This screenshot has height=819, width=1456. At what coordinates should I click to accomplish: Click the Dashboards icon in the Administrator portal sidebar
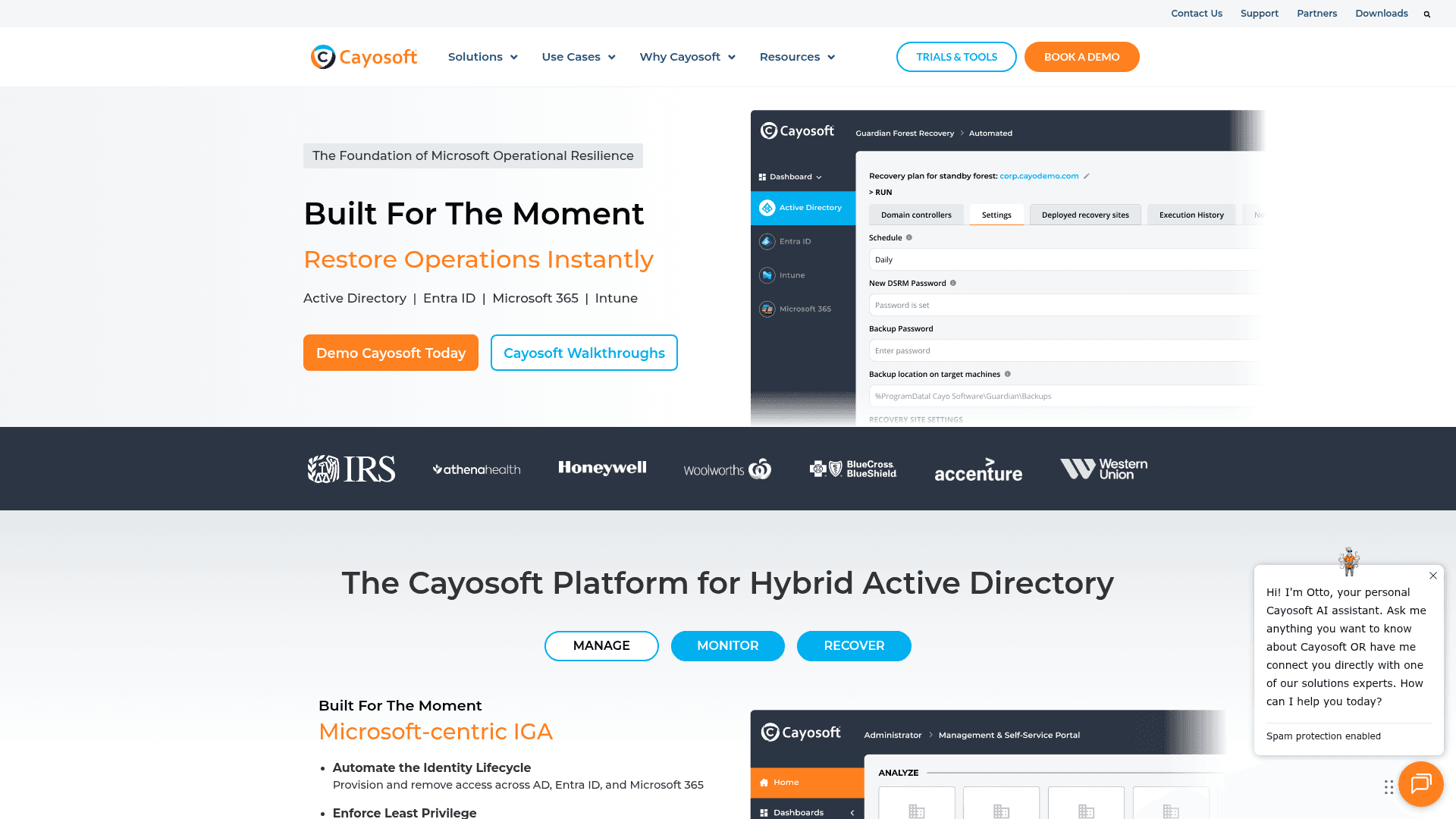point(764,813)
